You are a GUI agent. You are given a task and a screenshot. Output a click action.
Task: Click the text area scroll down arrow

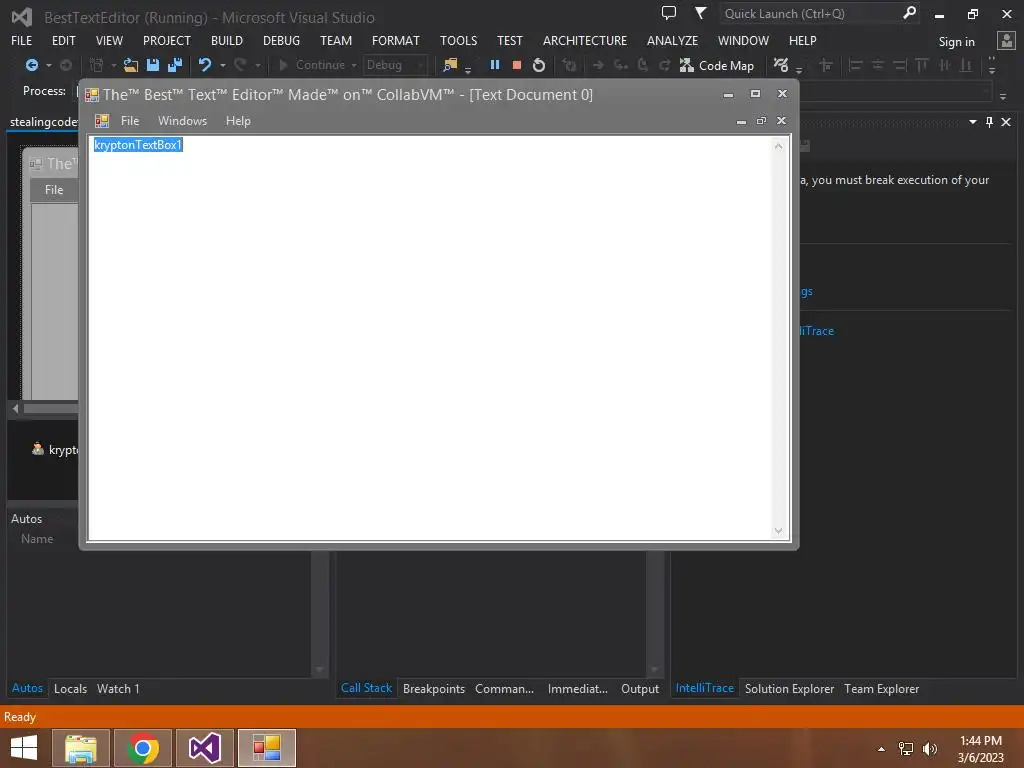tap(778, 530)
